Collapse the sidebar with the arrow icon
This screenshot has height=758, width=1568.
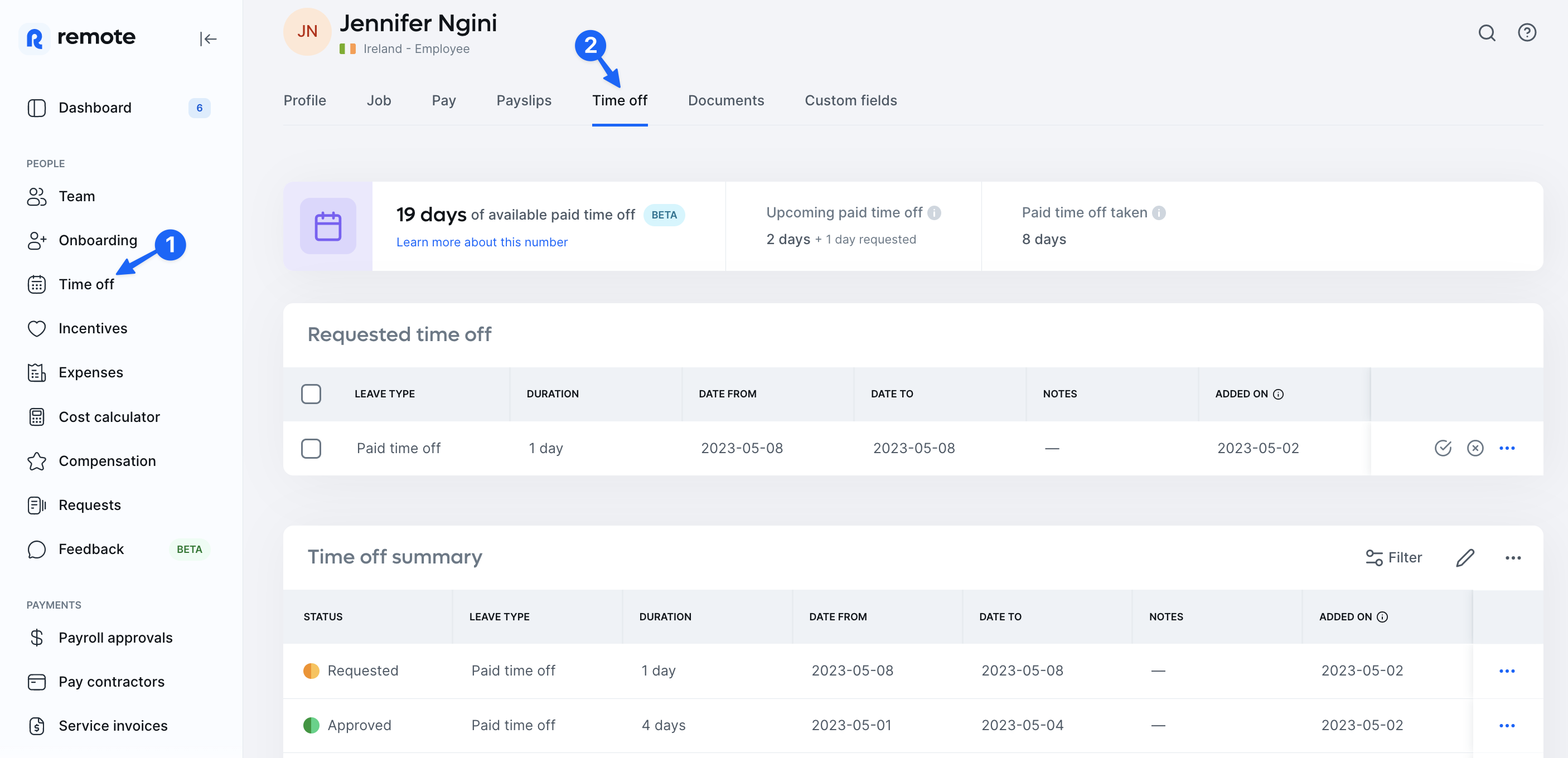click(x=207, y=38)
